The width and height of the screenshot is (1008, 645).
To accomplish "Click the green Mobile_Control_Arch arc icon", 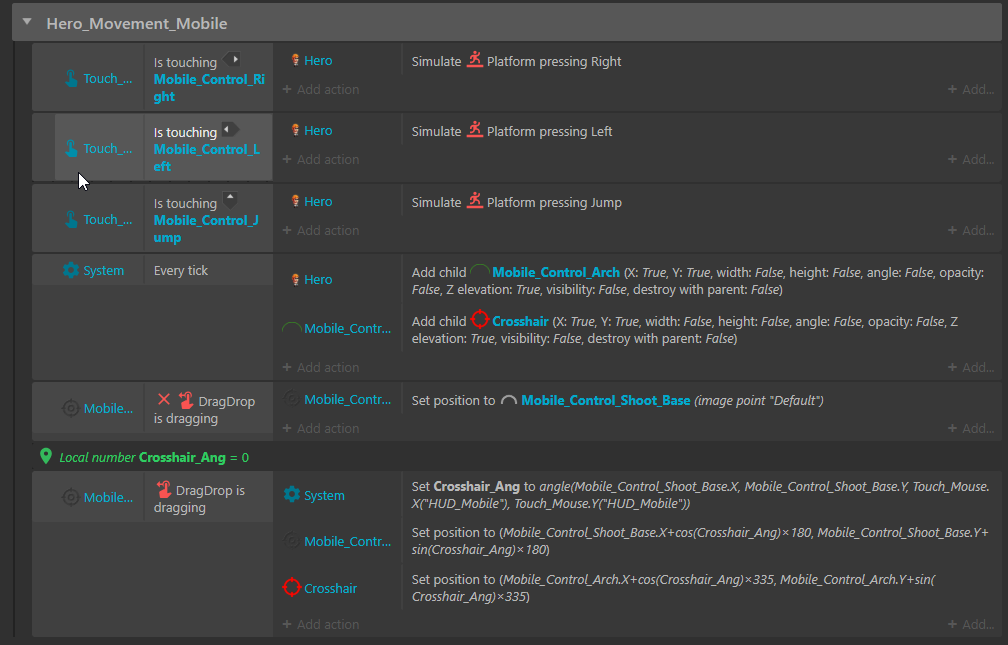I will click(480, 271).
